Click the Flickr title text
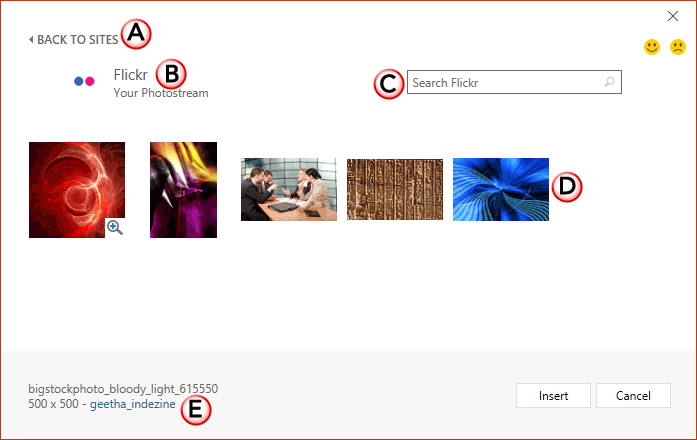The image size is (697, 440). click(130, 75)
